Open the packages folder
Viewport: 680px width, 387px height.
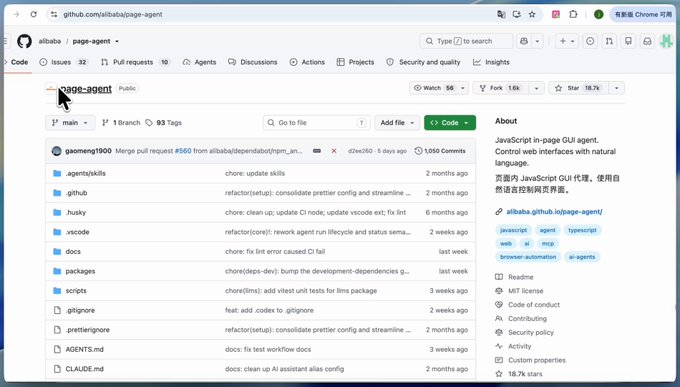[x=80, y=271]
